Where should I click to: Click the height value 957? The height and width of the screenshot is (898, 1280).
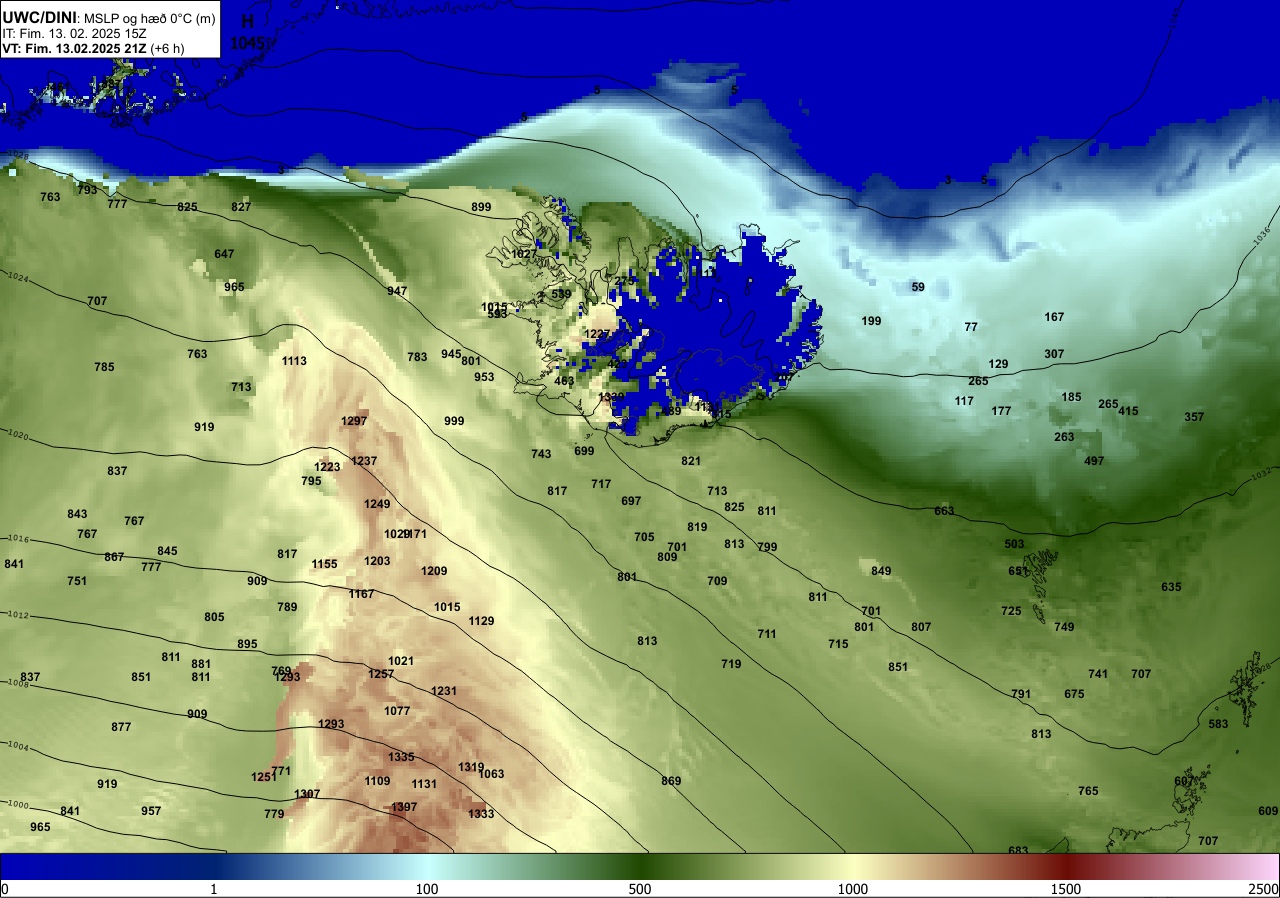pyautogui.click(x=151, y=811)
